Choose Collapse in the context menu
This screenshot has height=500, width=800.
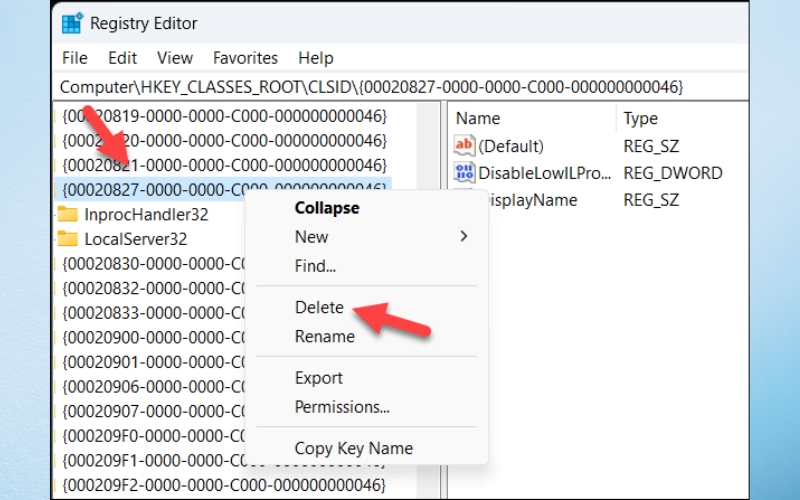(327, 208)
